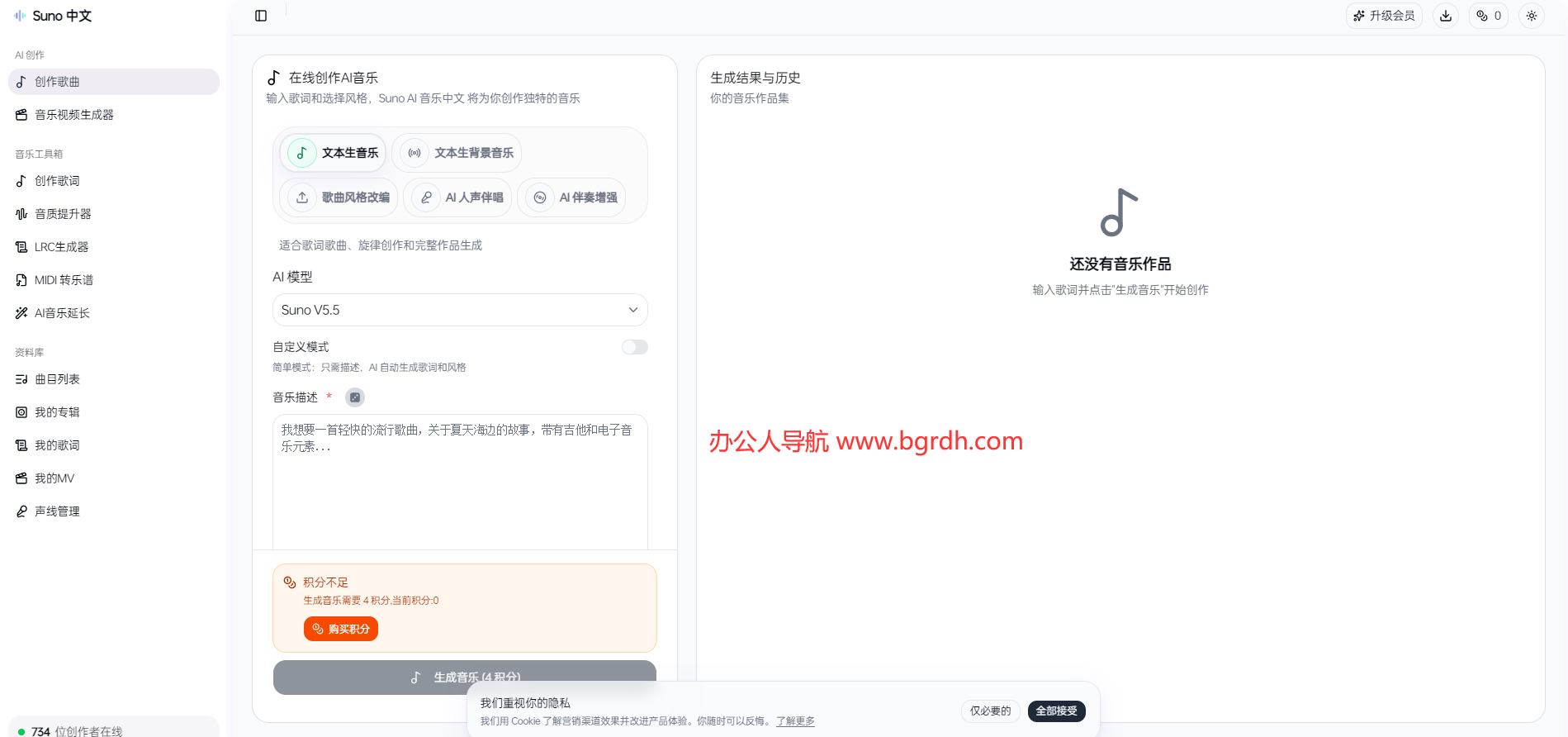Open AI音乐延长 in the sidebar
The height and width of the screenshot is (737, 1568).
click(x=114, y=313)
